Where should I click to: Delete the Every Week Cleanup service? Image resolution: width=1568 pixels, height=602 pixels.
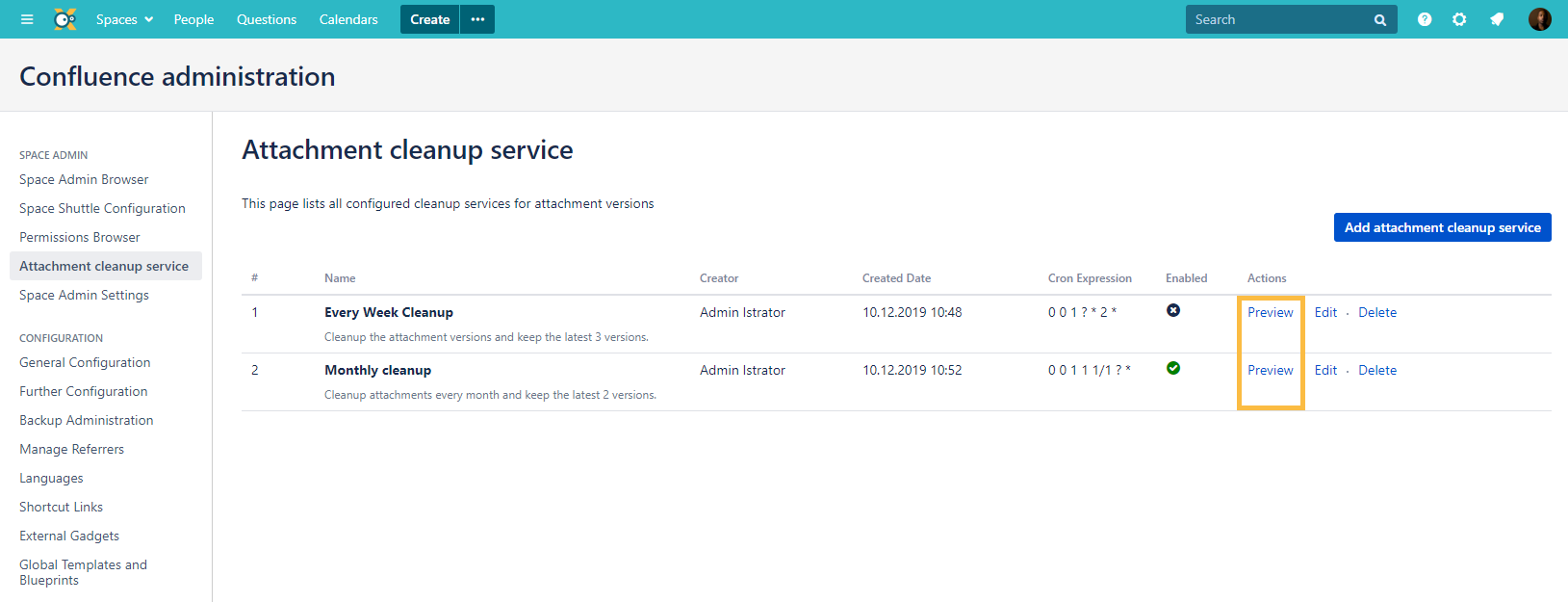tap(1376, 312)
